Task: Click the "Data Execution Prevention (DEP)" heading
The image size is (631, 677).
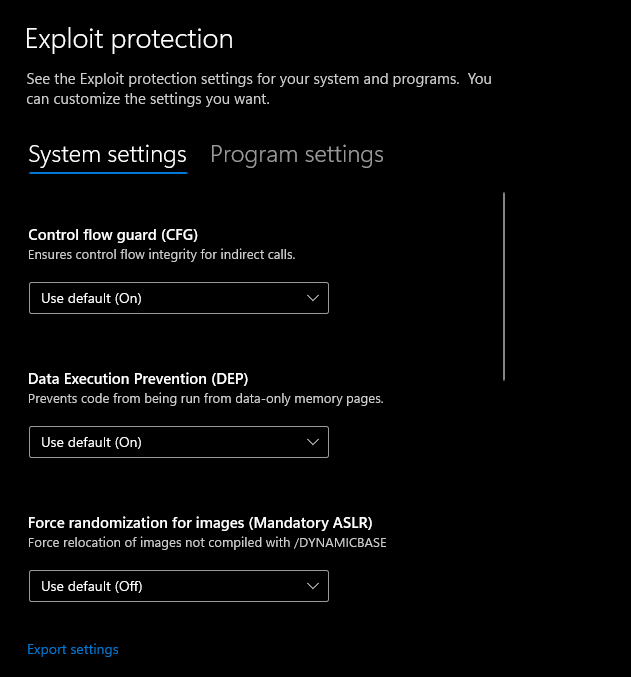Action: pos(138,380)
